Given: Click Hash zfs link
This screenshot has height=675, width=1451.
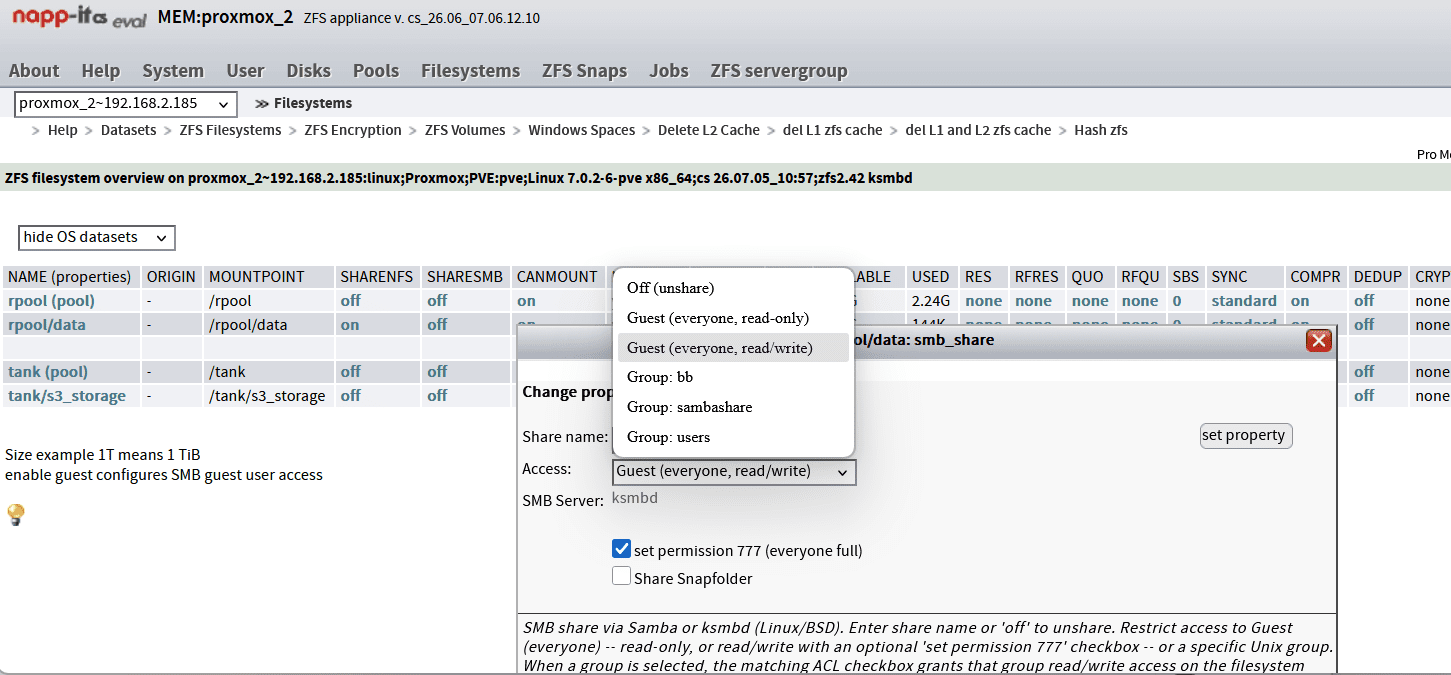Looking at the screenshot, I should (x=1101, y=130).
